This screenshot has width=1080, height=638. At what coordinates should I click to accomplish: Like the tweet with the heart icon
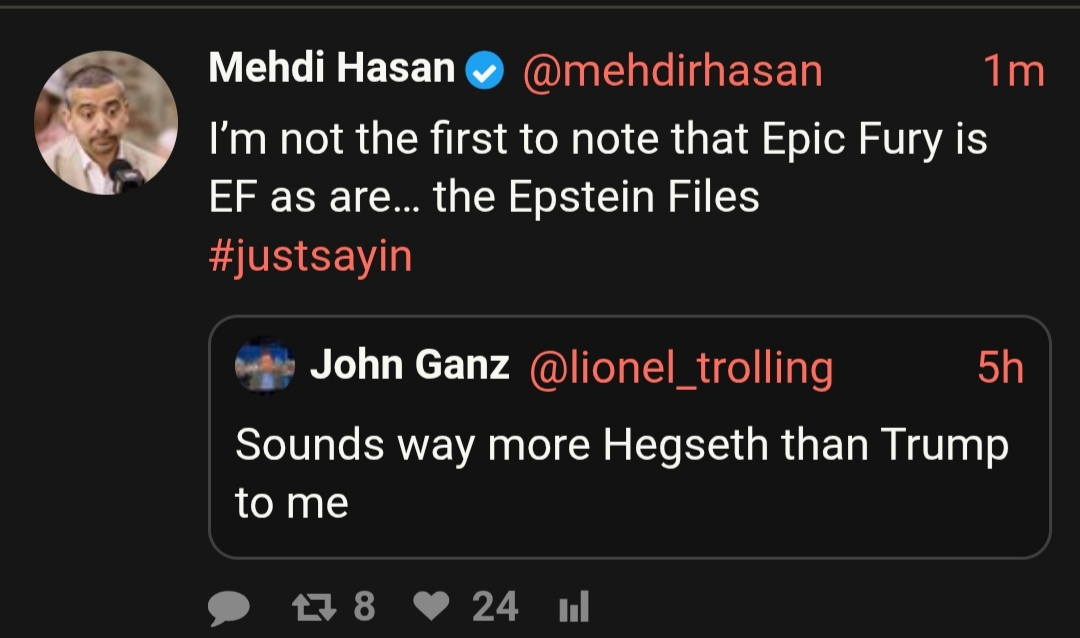(x=432, y=606)
